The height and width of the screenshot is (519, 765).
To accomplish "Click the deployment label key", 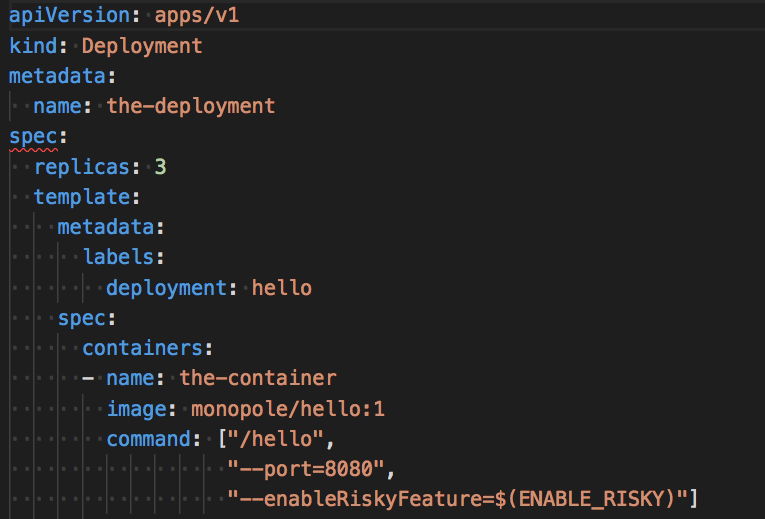I will 166,288.
